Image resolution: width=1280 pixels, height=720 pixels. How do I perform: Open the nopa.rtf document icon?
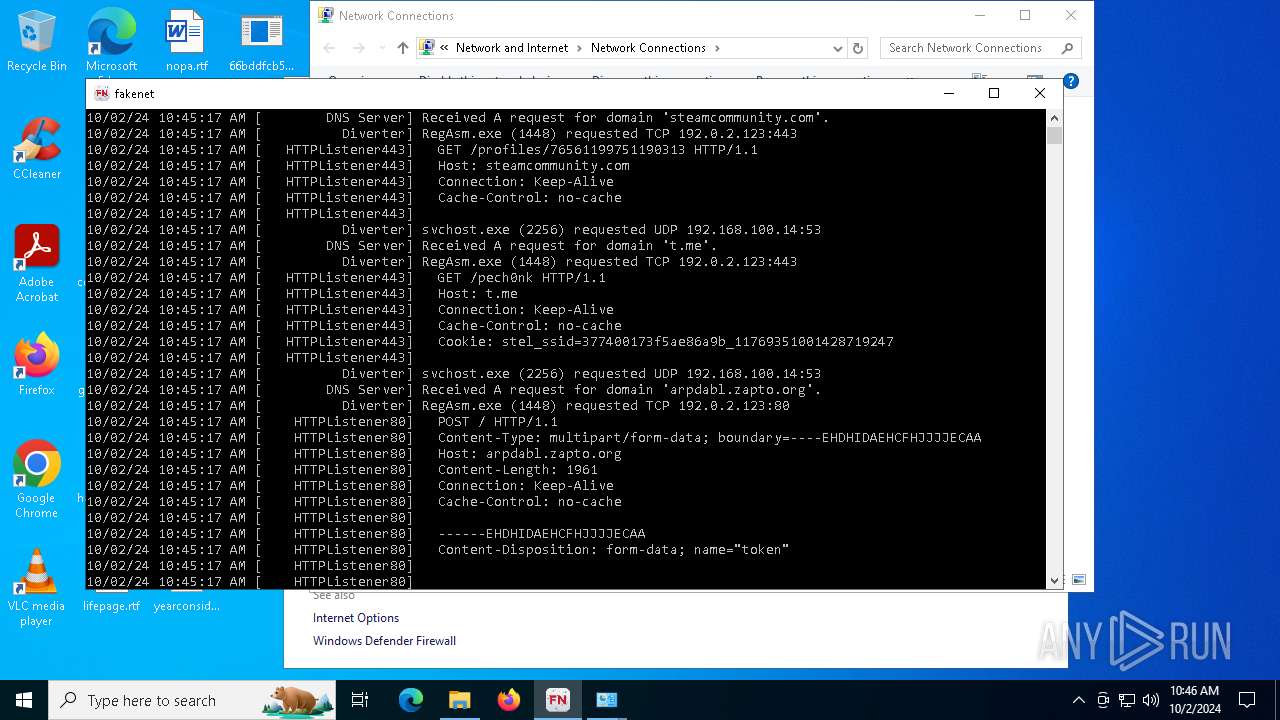click(x=186, y=41)
